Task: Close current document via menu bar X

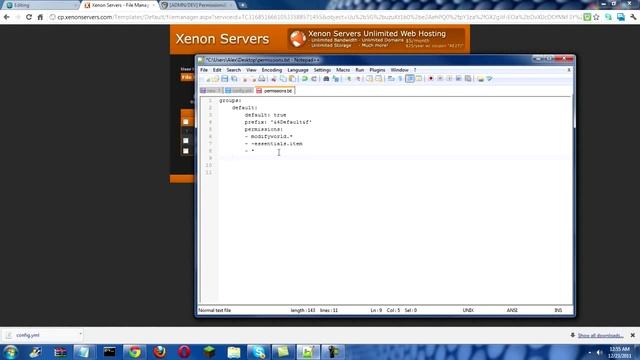Action: [569, 70]
